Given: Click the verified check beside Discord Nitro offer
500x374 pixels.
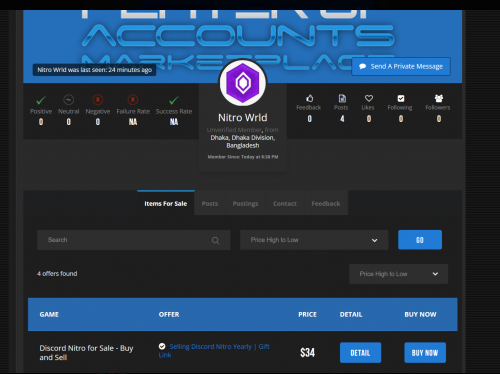Looking at the screenshot, I should (162, 346).
